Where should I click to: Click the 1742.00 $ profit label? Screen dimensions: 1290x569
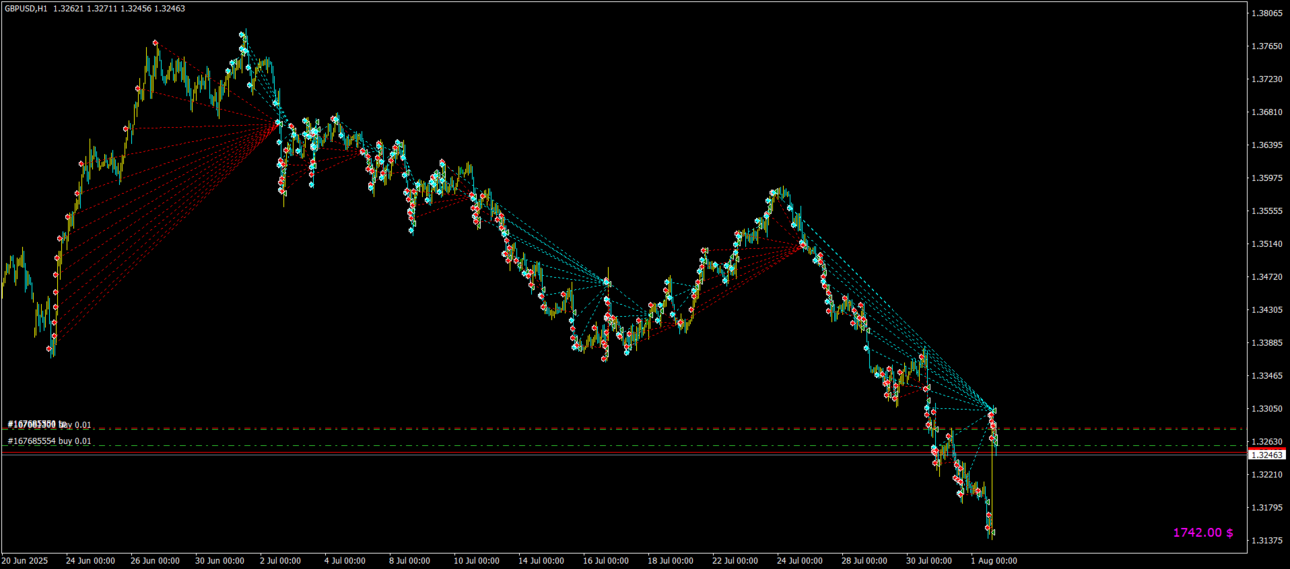click(x=1203, y=533)
